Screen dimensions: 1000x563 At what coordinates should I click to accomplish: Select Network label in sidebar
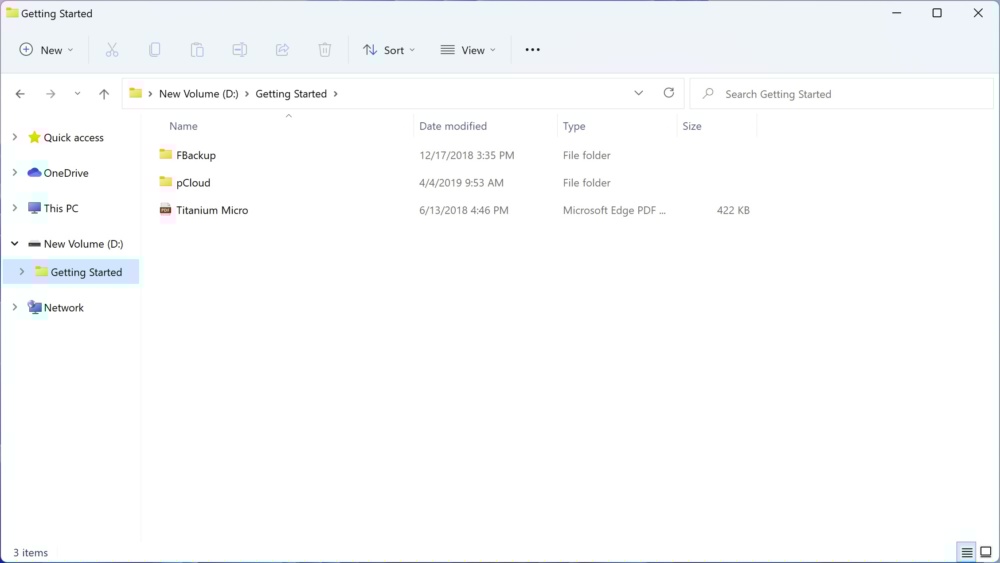click(x=63, y=307)
